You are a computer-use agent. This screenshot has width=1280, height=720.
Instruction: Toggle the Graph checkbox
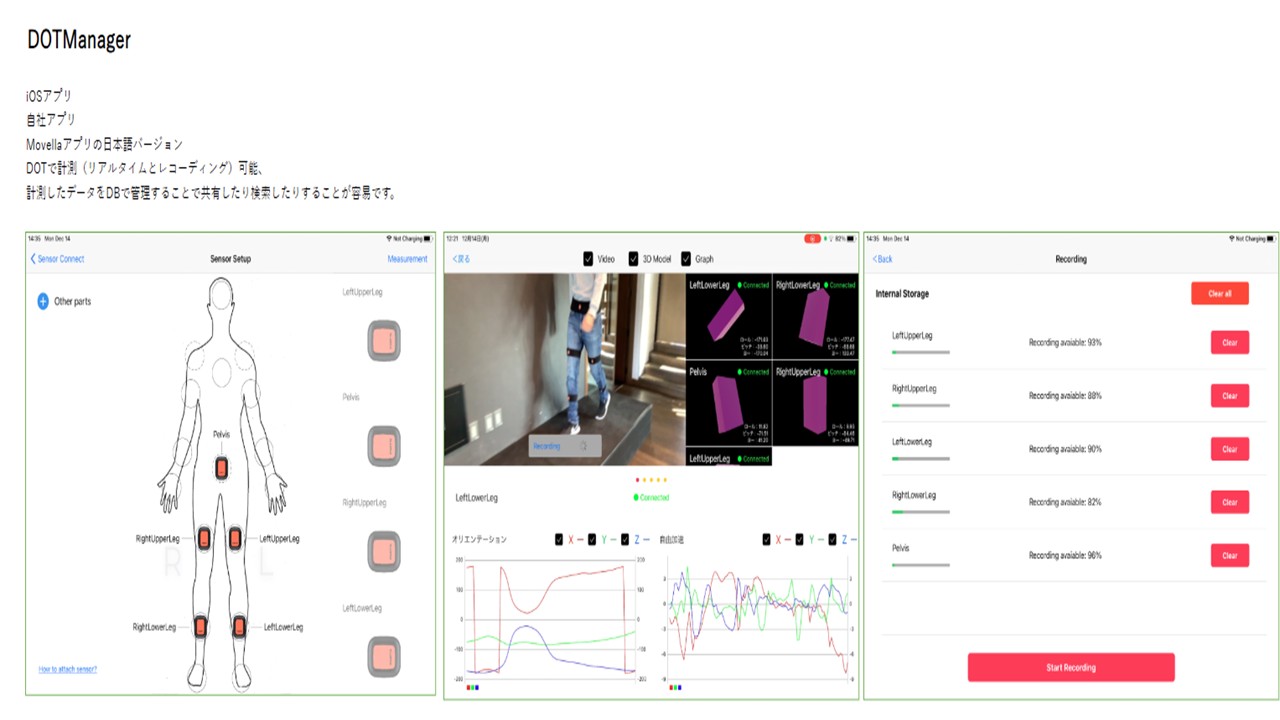685,259
